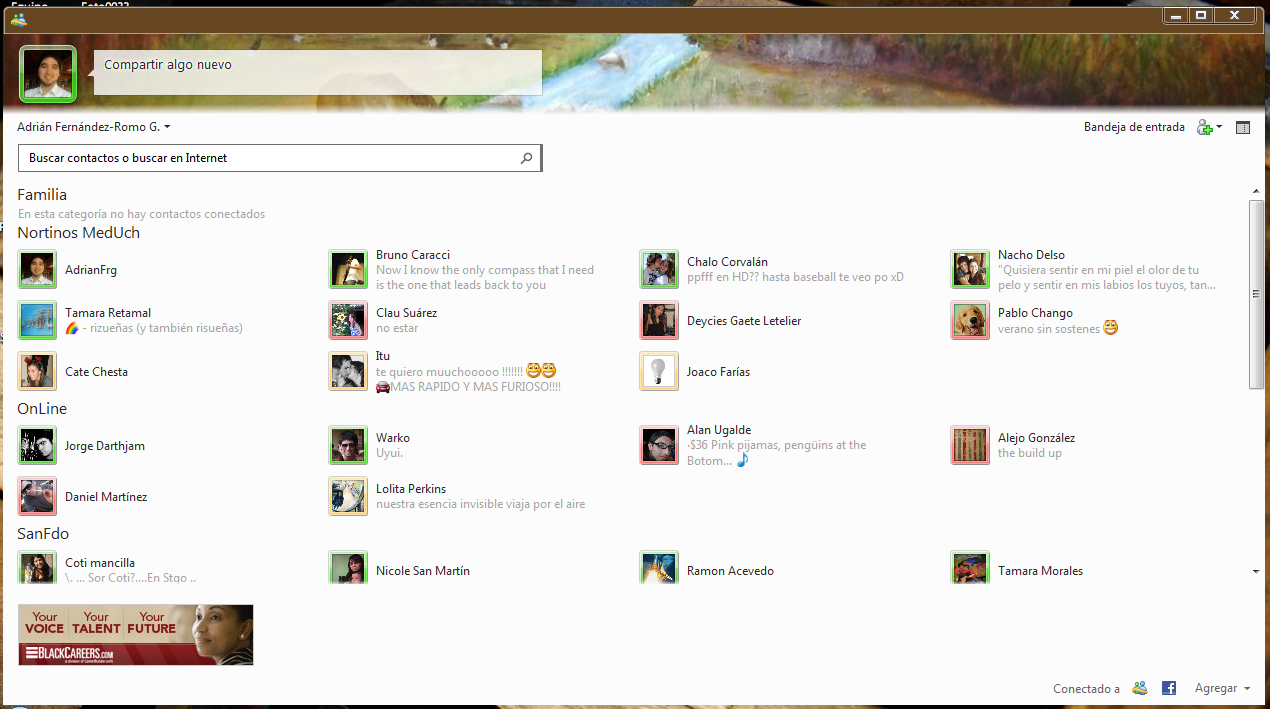Open Warko contact avatar

(x=348, y=446)
